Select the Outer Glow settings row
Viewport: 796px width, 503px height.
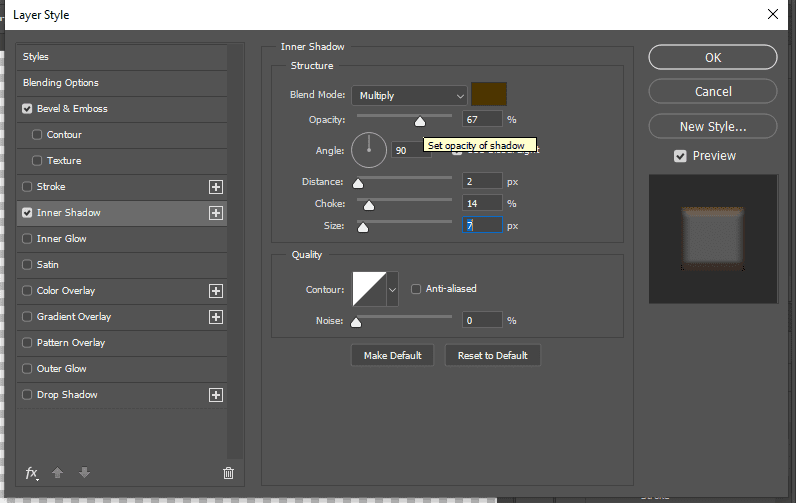point(122,368)
